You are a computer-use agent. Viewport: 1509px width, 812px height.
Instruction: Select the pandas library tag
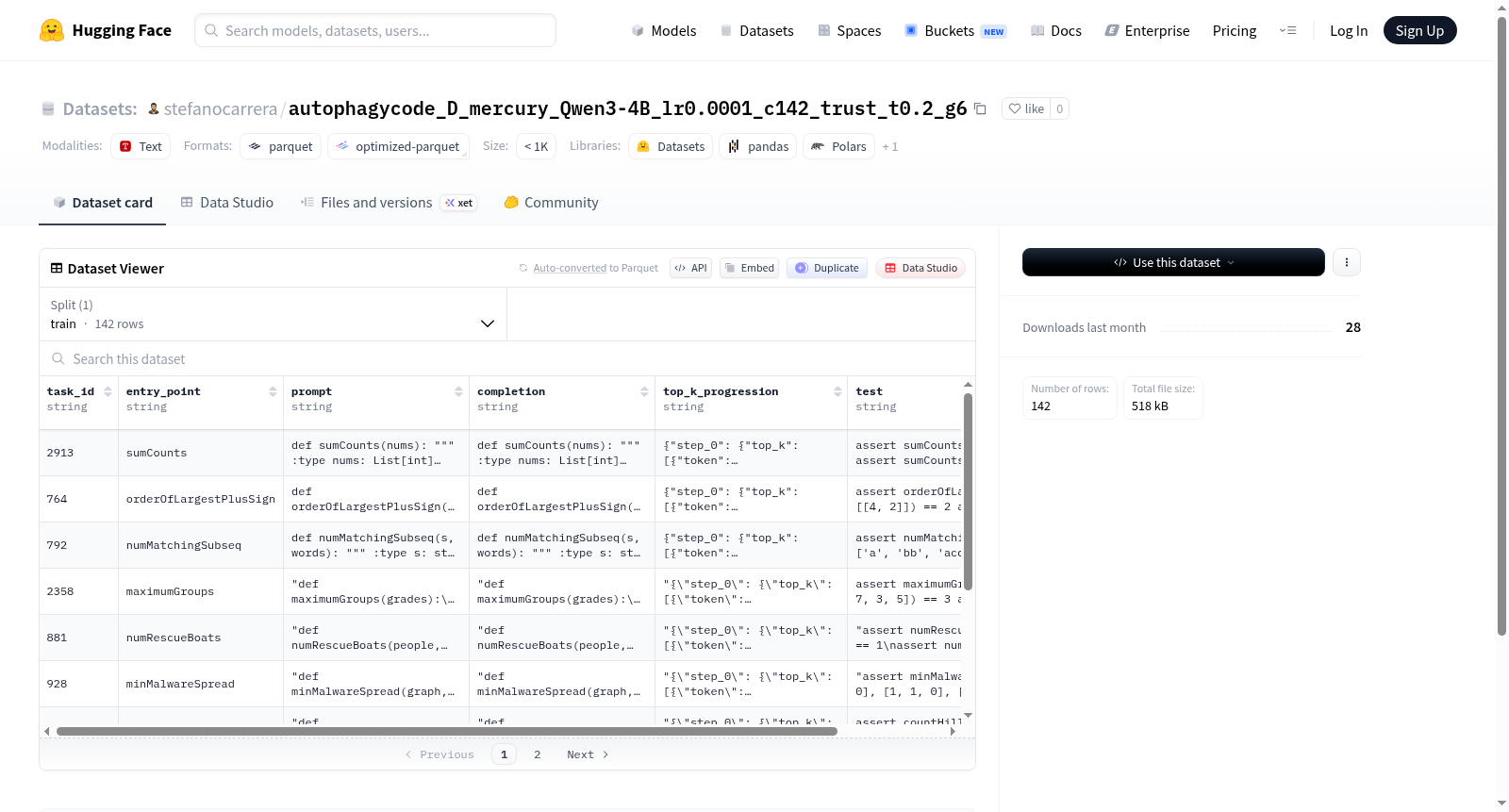coord(758,146)
